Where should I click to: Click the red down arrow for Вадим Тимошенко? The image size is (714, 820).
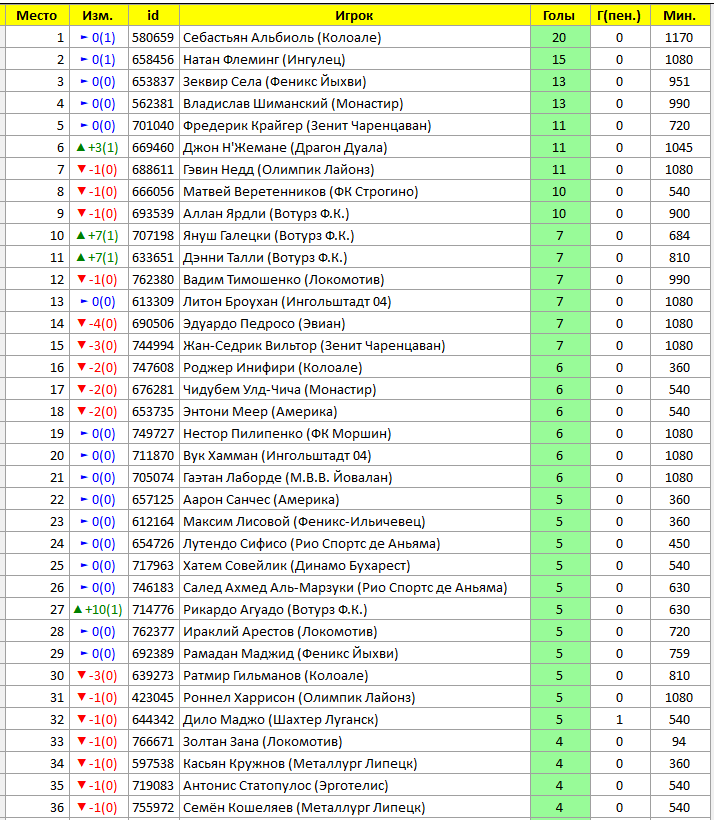81,279
